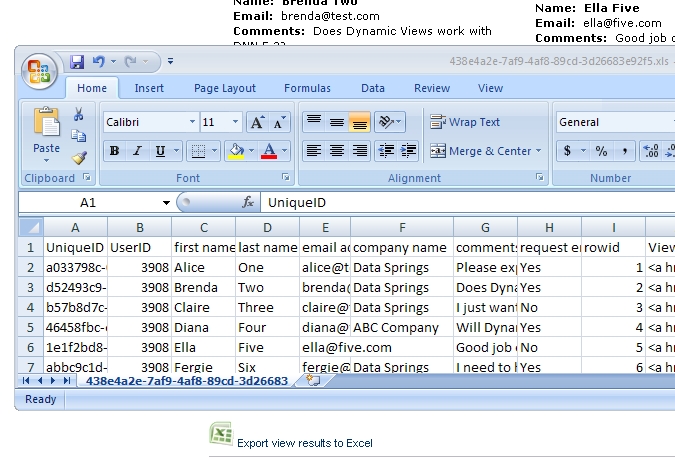This screenshot has width=675, height=459.
Task: Open underline style dropdown arrow
Action: pyautogui.click(x=176, y=151)
